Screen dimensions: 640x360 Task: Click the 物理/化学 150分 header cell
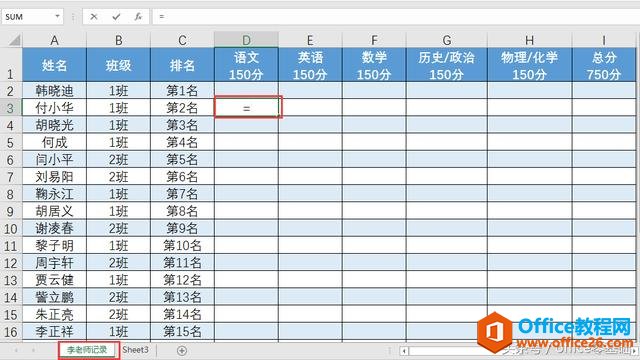pyautogui.click(x=529, y=65)
